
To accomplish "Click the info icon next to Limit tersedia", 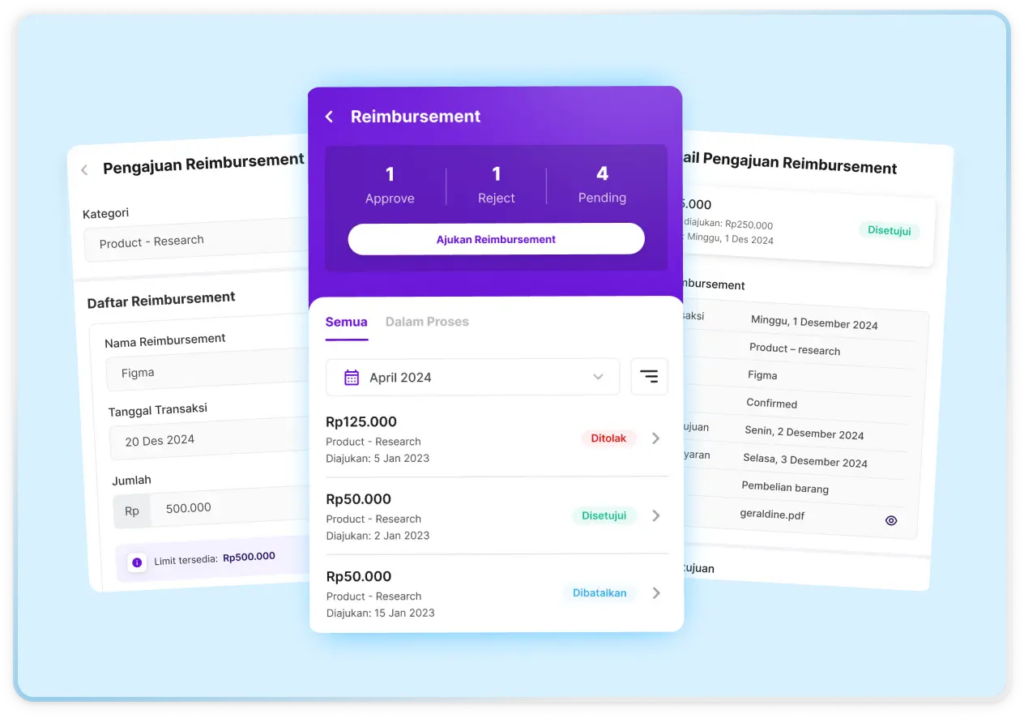I will [137, 562].
